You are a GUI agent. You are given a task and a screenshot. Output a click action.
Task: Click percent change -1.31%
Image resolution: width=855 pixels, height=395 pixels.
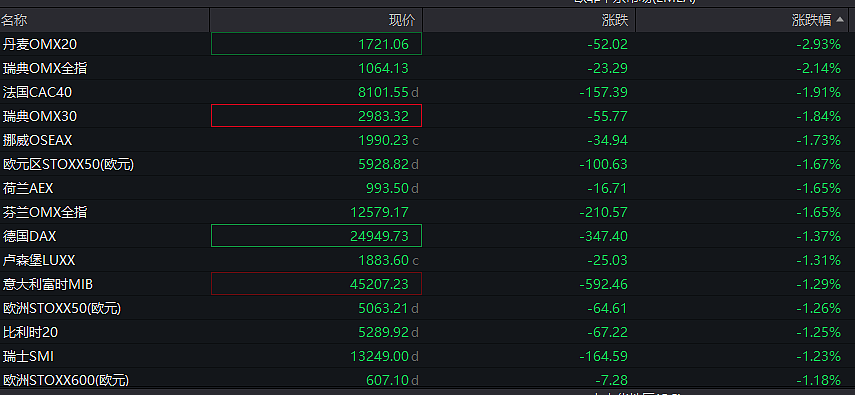[x=818, y=260]
